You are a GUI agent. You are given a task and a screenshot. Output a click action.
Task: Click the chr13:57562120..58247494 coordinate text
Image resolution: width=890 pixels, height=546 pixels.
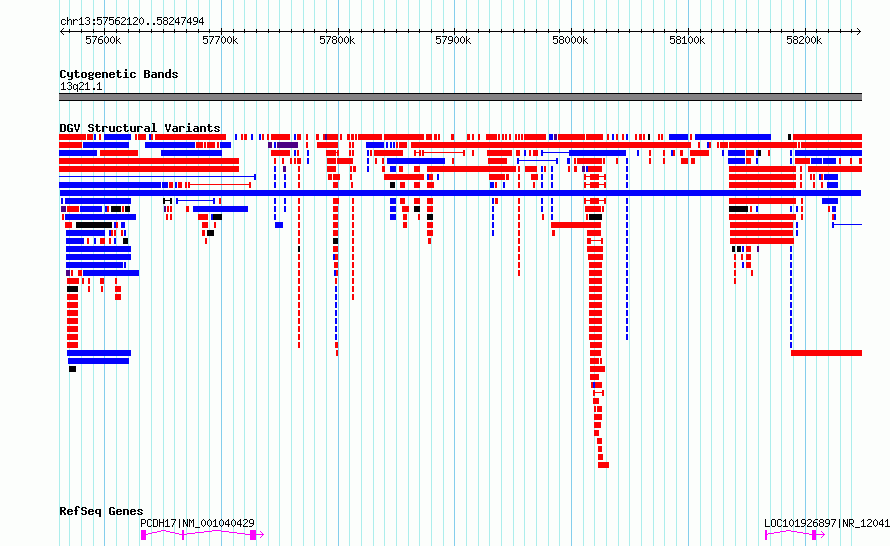point(132,21)
